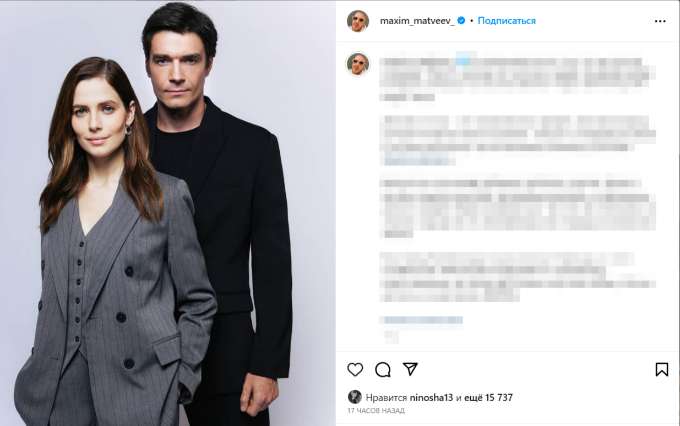The height and width of the screenshot is (426, 680).
Task: Click the couple's photo in the post
Action: [x=168, y=213]
